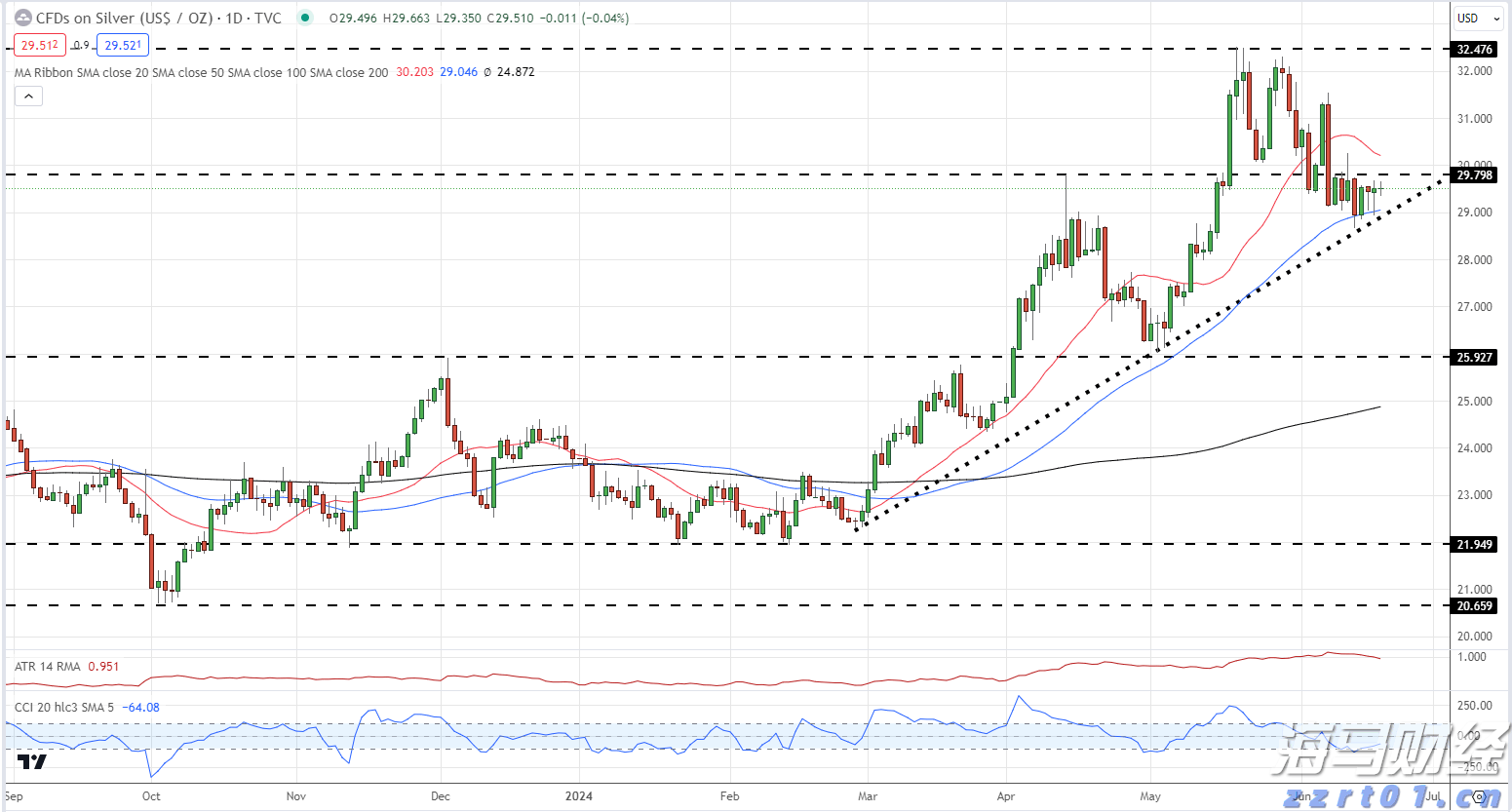1512x812 pixels.
Task: Click the May label on time axis
Action: pos(1150,795)
